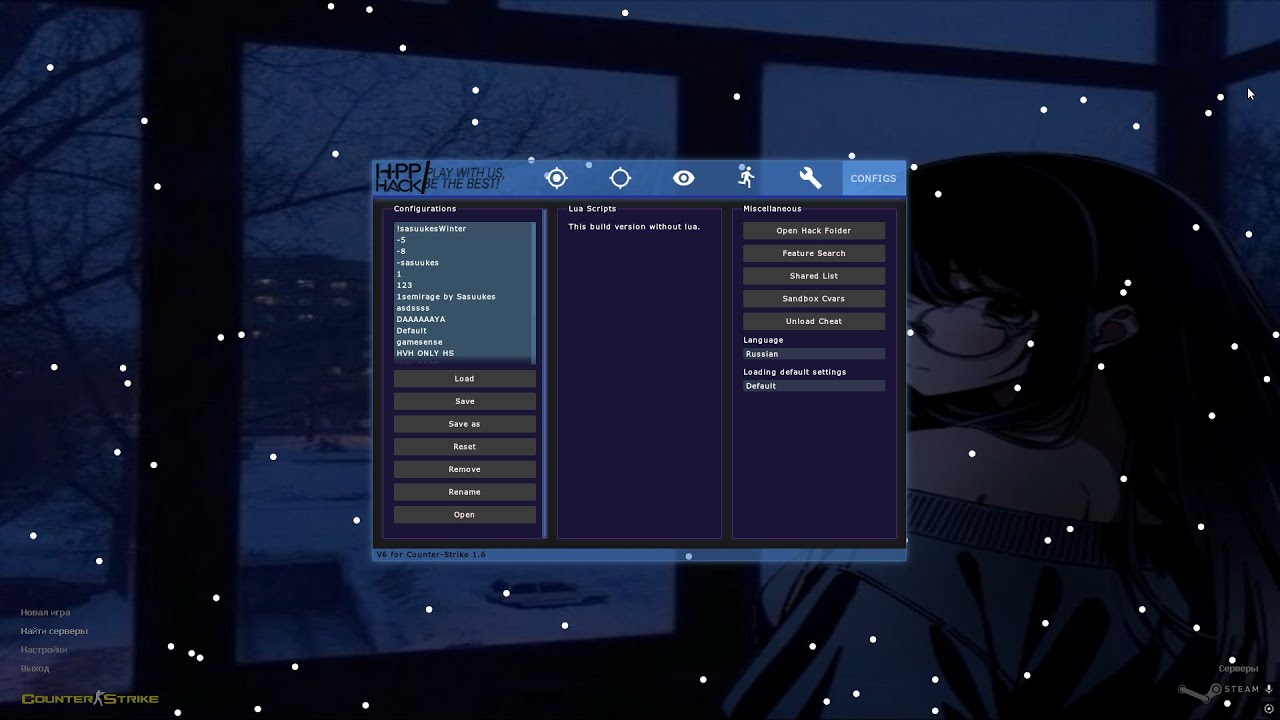Click the circular target icon below microphone
The height and width of the screenshot is (720, 1280).
tap(1268, 708)
